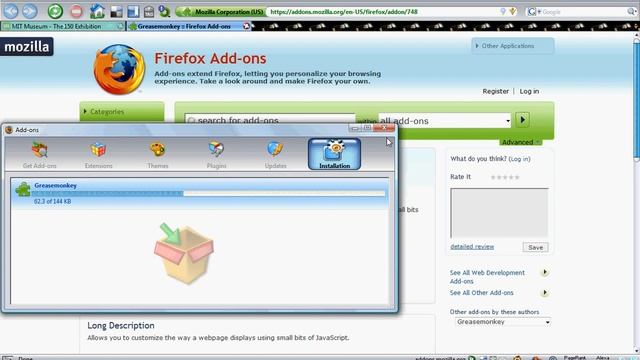Click the Log in link near Register

(529, 91)
